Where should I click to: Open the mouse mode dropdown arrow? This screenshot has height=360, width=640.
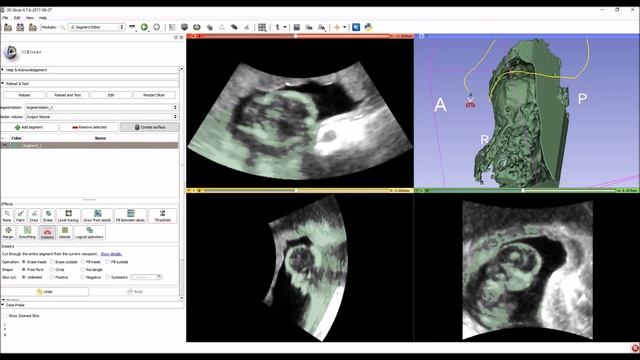[285, 27]
